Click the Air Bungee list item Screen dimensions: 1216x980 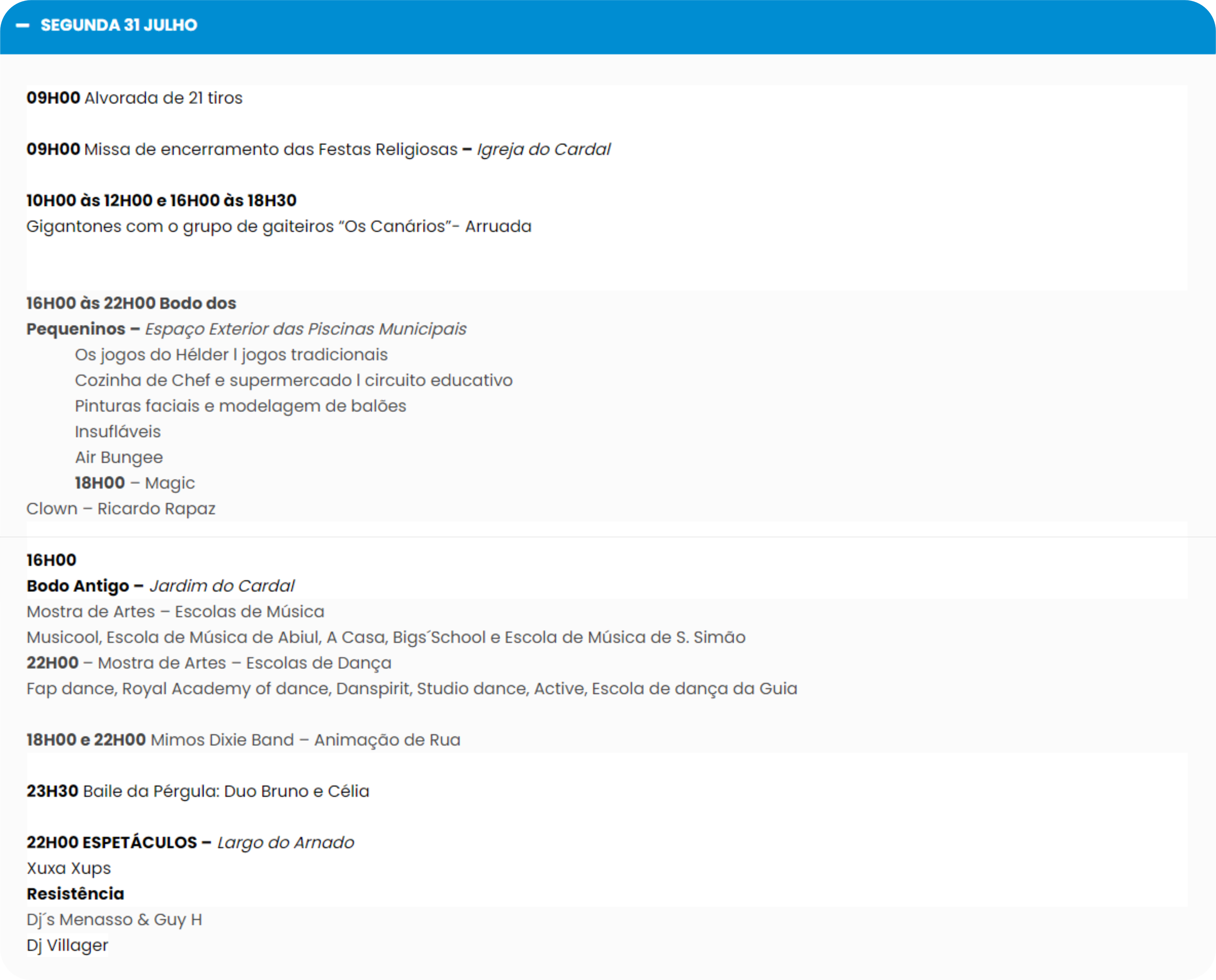pyautogui.click(x=119, y=458)
